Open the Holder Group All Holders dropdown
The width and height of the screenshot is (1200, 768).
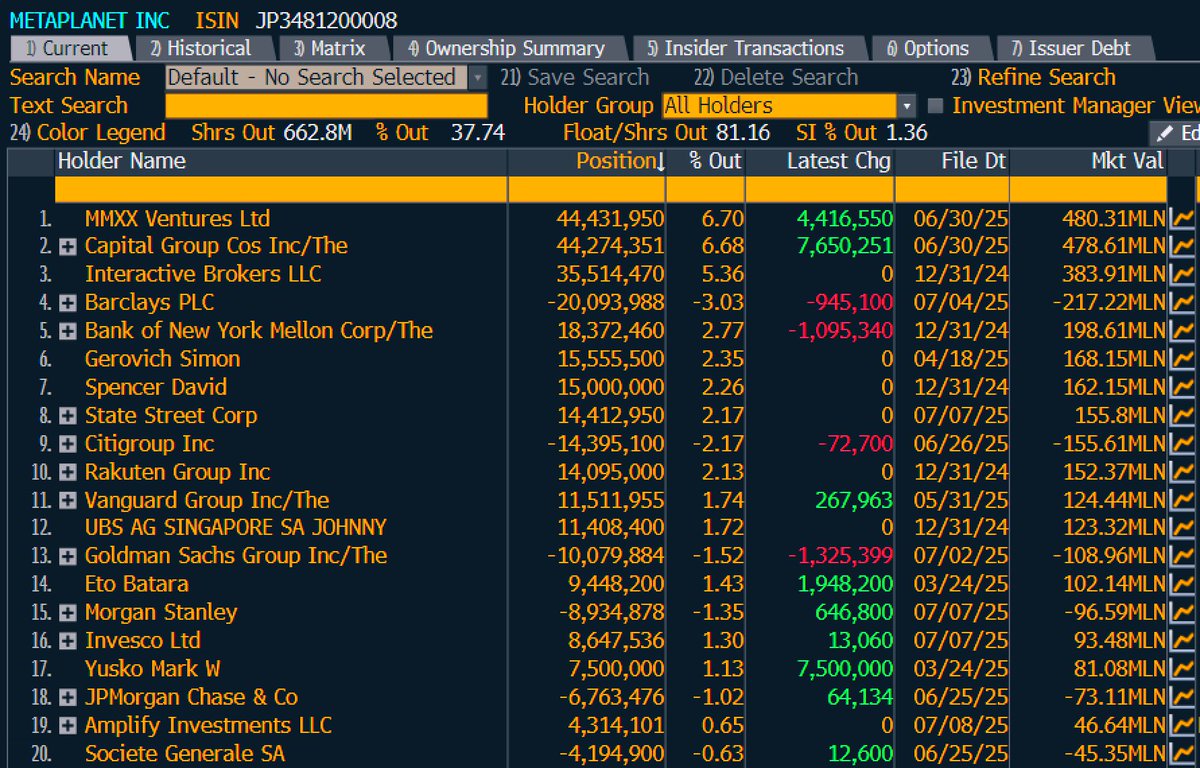click(907, 105)
